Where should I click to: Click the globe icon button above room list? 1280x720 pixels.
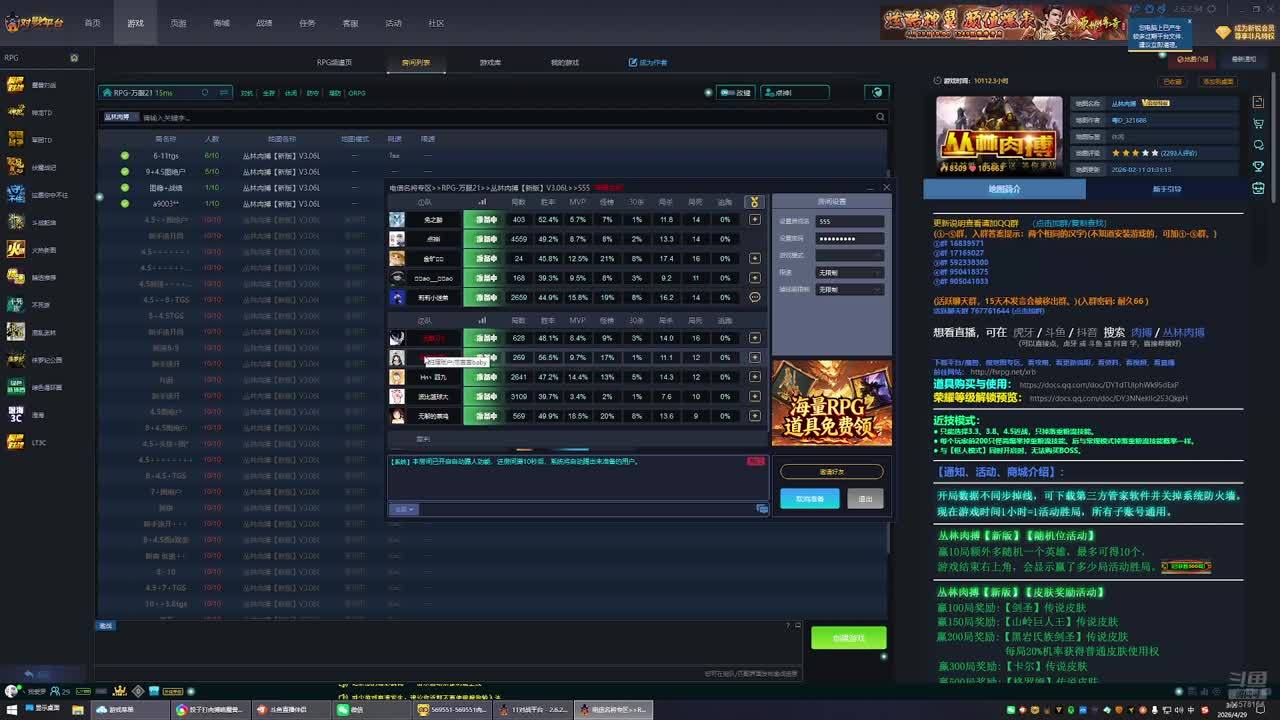click(x=876, y=92)
